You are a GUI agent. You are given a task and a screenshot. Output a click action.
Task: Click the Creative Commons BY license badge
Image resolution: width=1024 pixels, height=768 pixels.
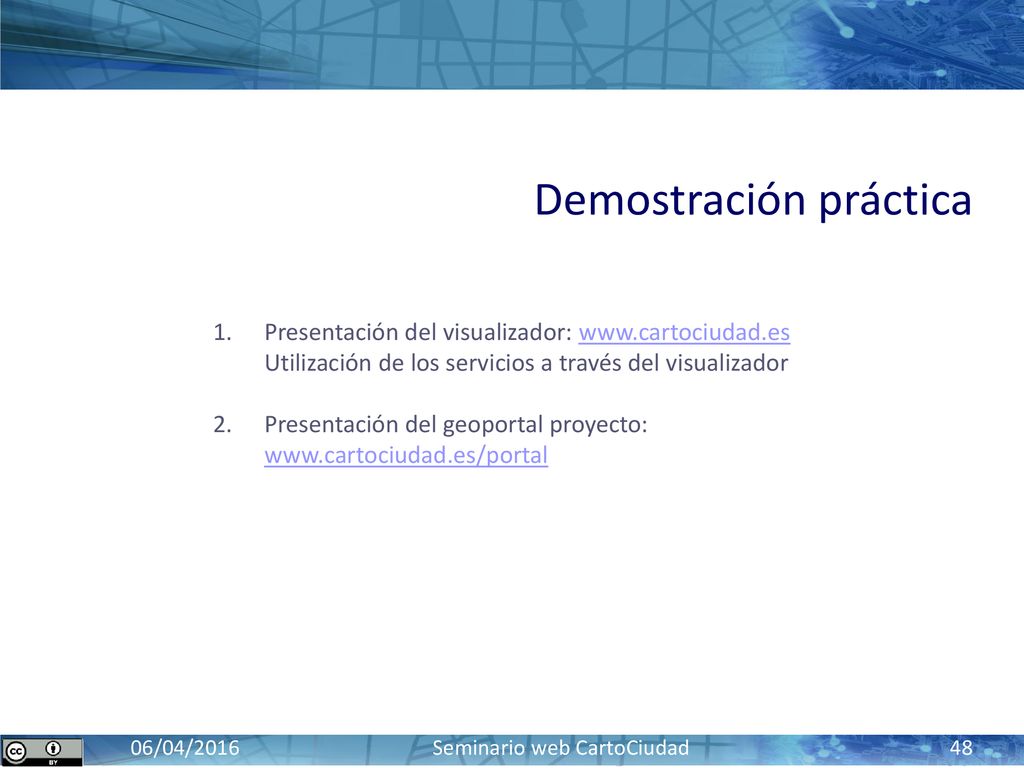[x=42, y=752]
